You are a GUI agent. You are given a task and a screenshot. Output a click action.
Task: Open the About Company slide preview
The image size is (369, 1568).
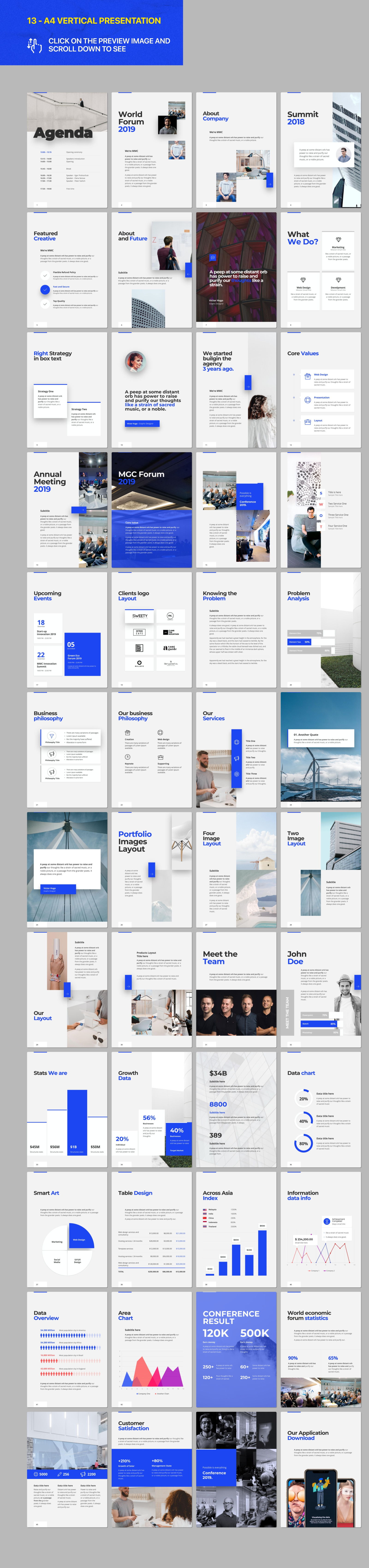point(236,150)
